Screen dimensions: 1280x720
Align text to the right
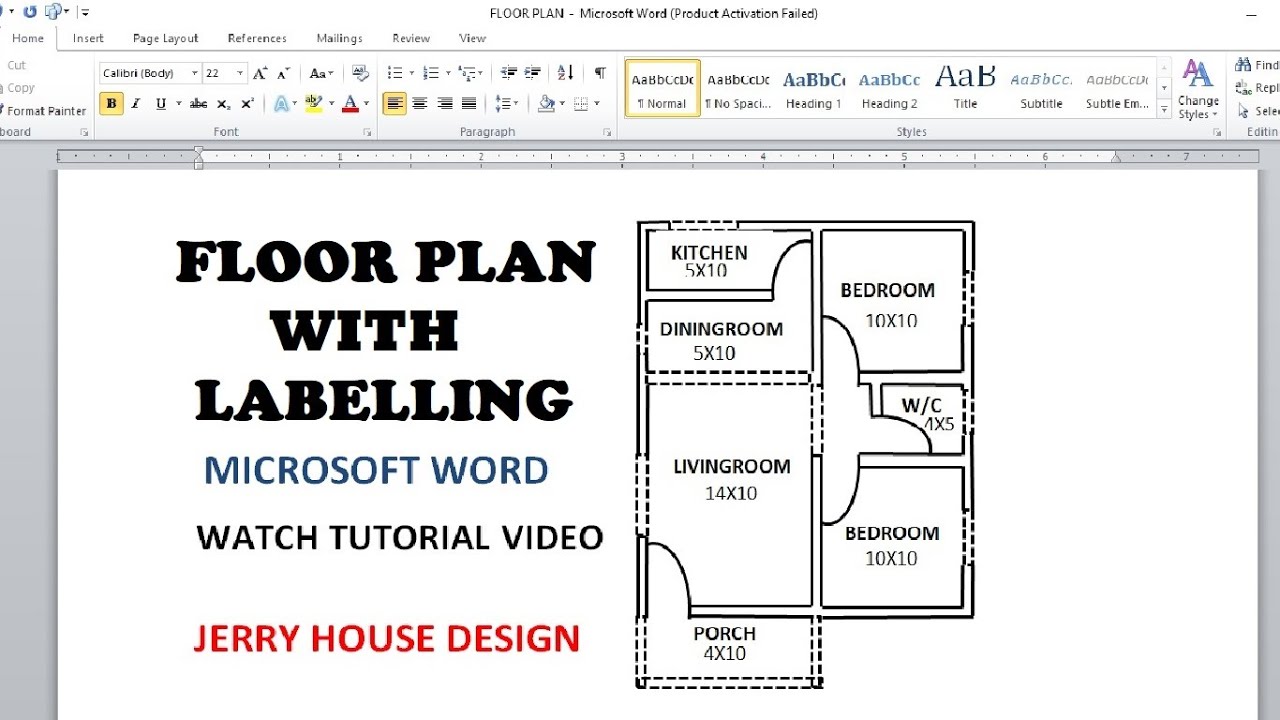click(444, 103)
